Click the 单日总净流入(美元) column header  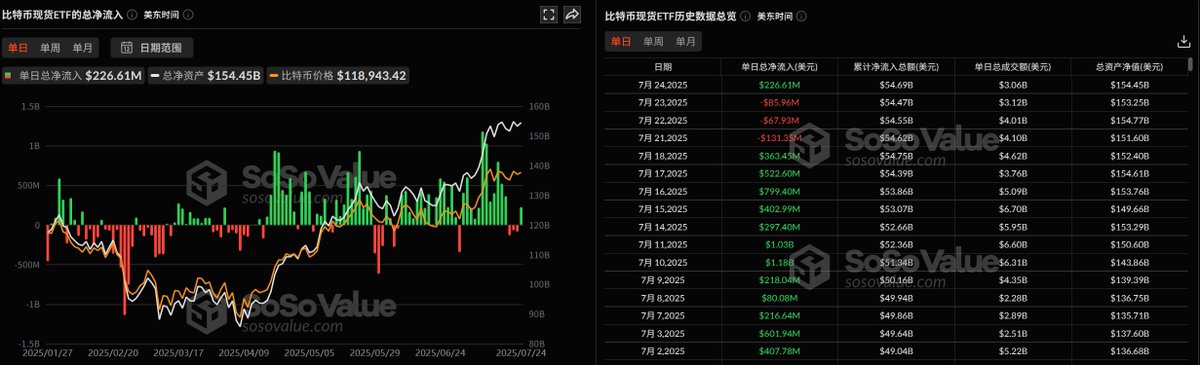point(779,67)
